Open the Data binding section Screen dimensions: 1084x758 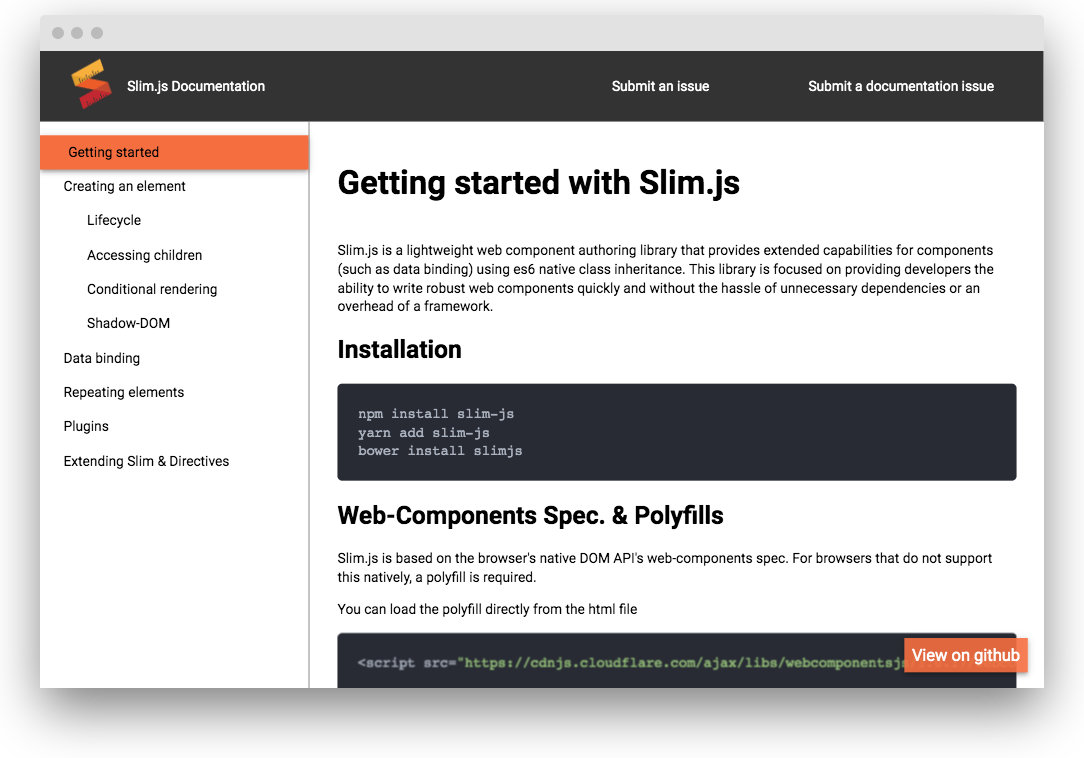point(102,358)
